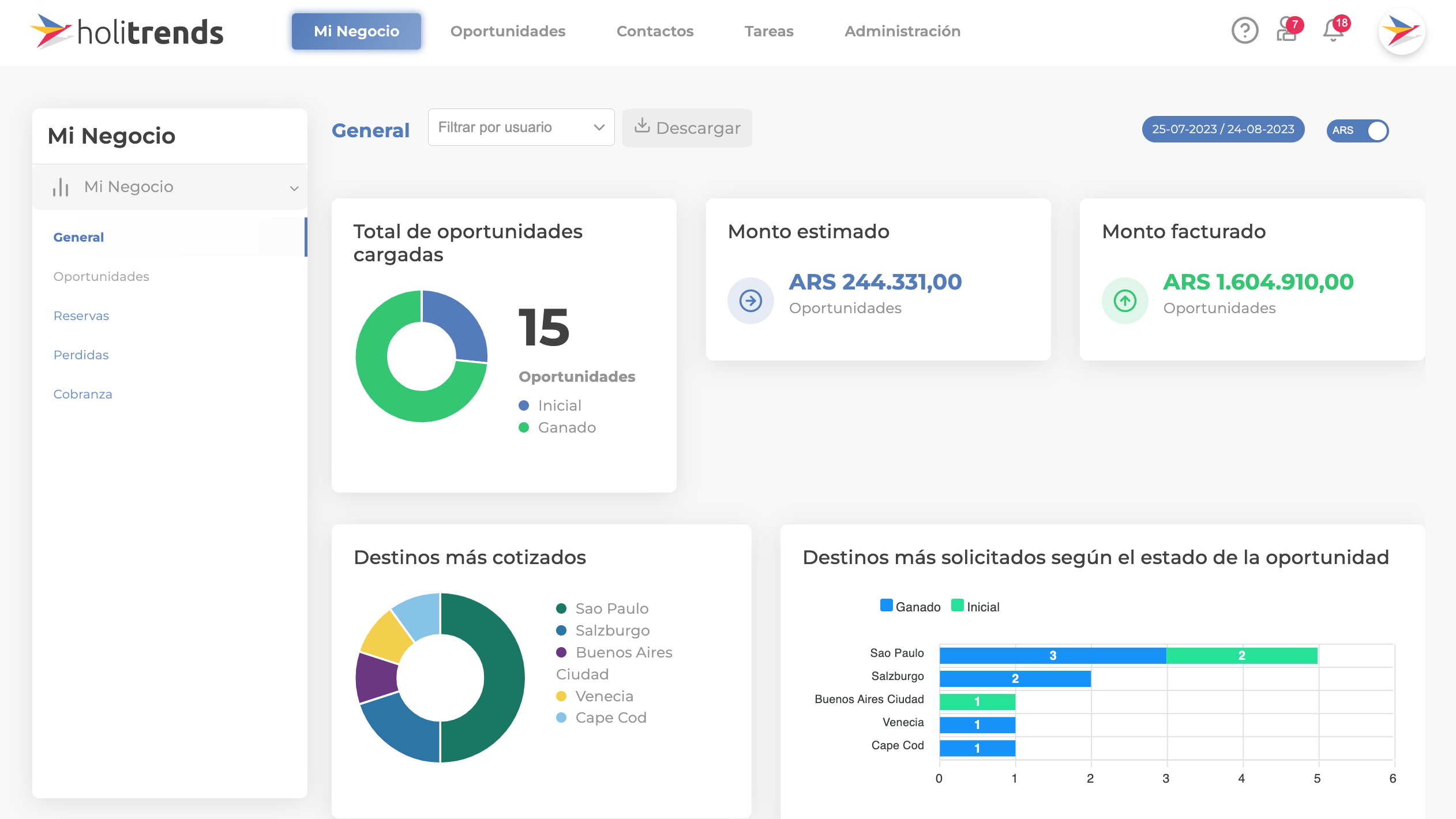Click the ARS 1.604.910,00 amount

coord(1258,281)
